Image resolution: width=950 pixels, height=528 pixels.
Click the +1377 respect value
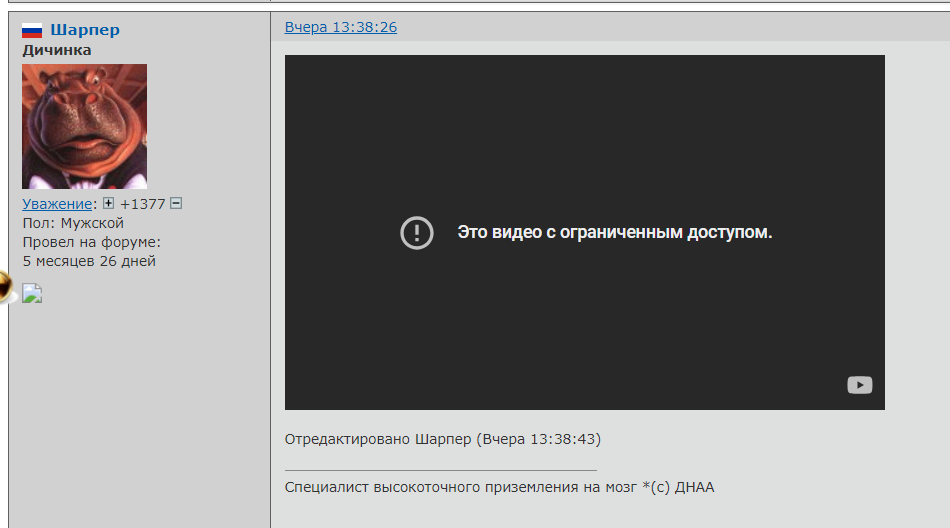pyautogui.click(x=142, y=204)
